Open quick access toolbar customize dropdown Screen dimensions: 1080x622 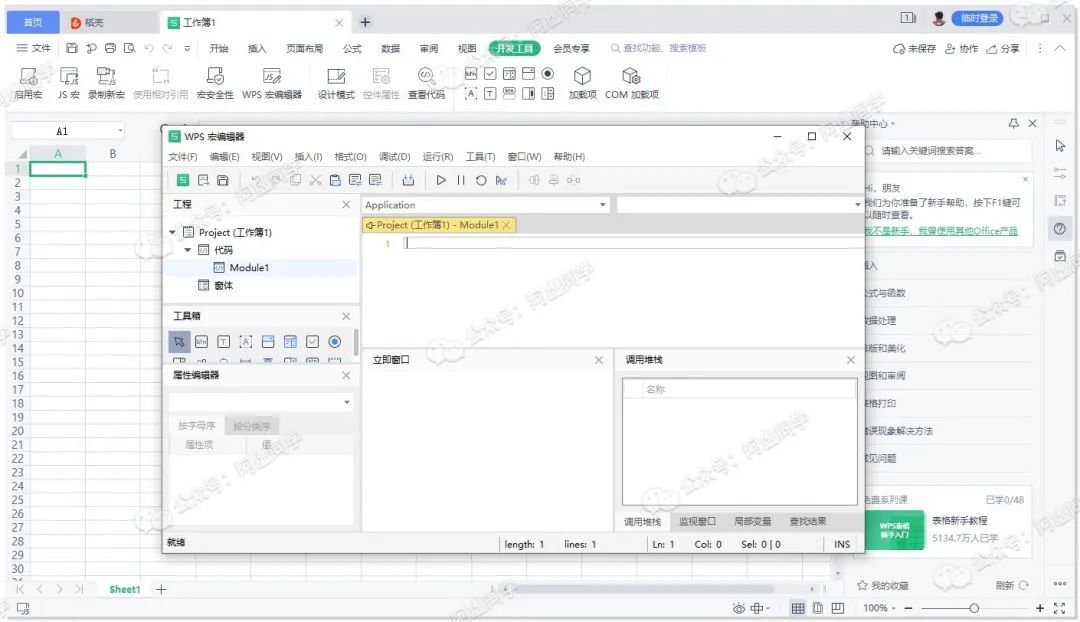coord(187,48)
